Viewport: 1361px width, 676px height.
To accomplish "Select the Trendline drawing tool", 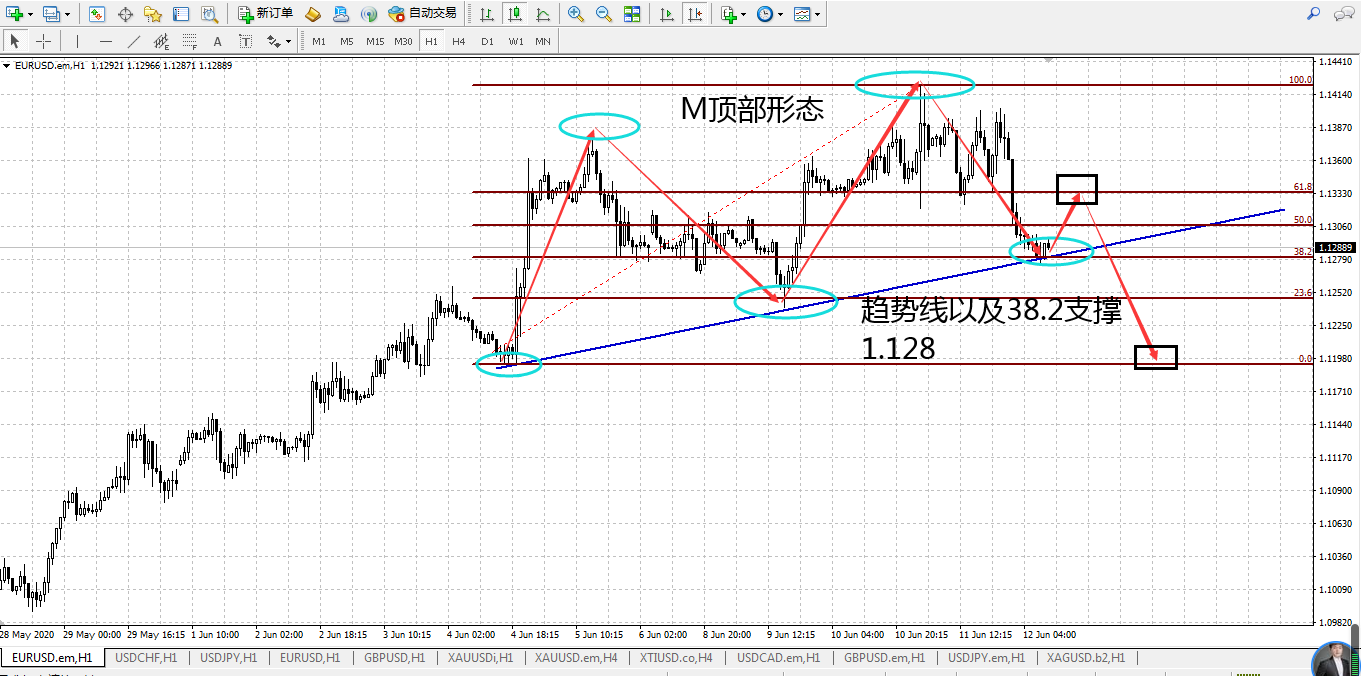I will pyautogui.click(x=134, y=41).
